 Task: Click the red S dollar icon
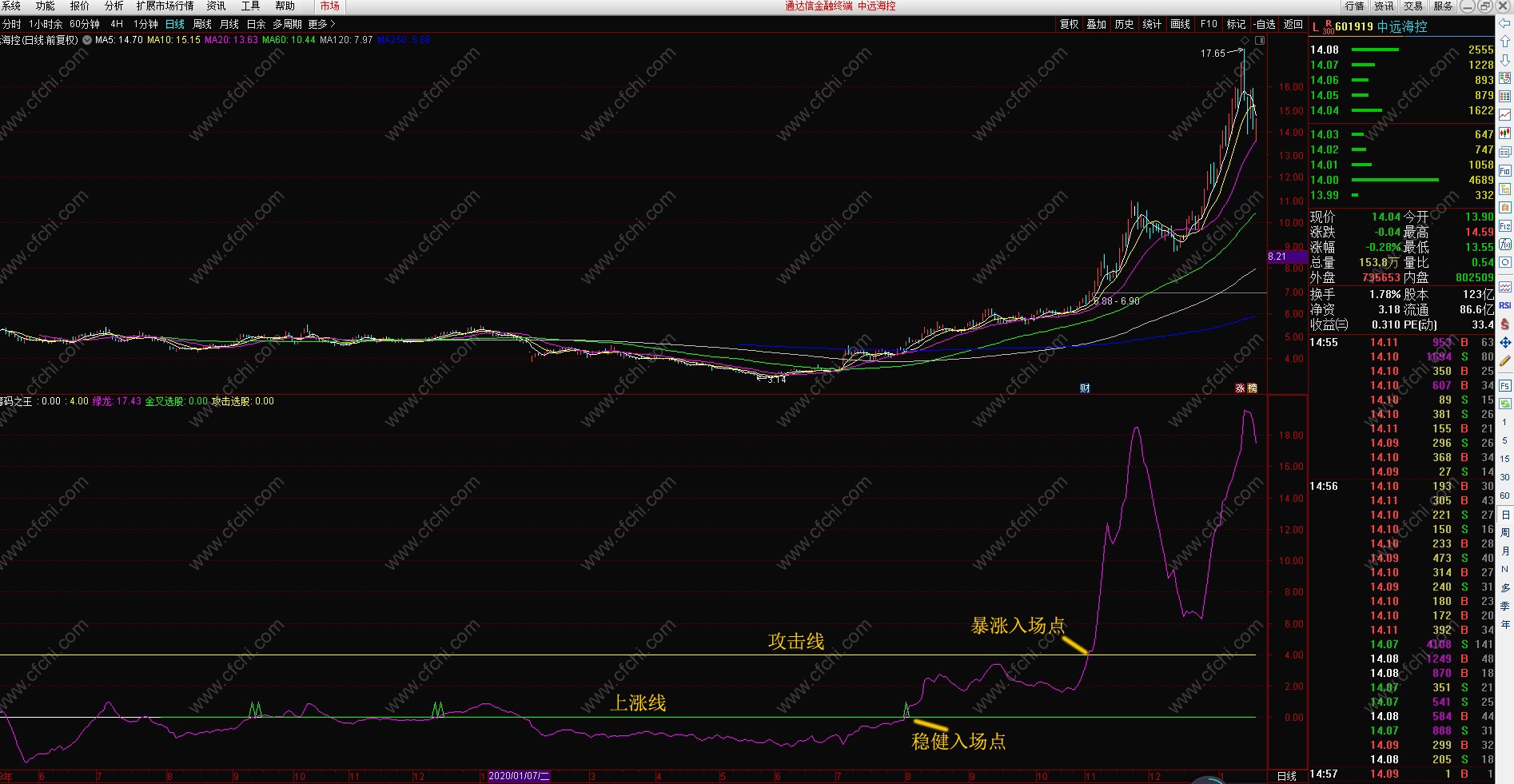pyautogui.click(x=1504, y=324)
